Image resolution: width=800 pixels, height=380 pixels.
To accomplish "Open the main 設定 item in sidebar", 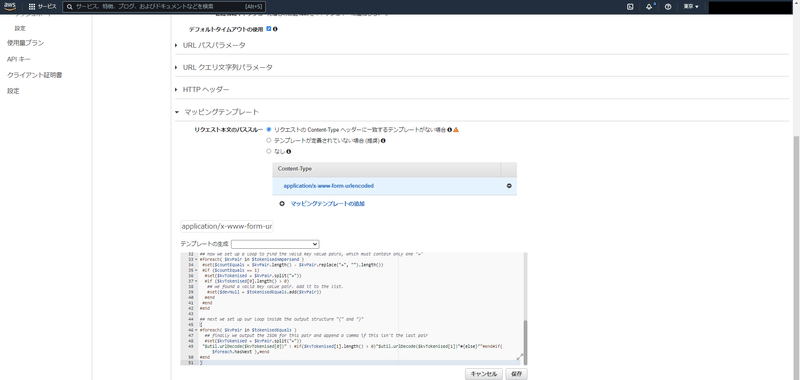I will pyautogui.click(x=13, y=91).
